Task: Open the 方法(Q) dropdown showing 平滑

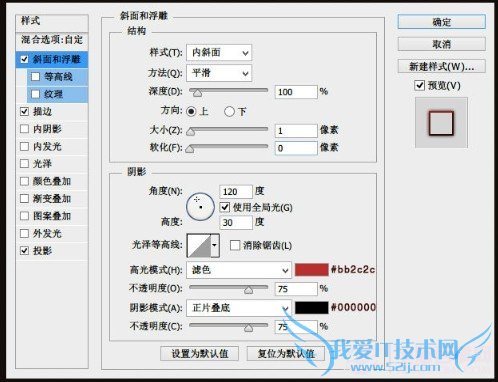Action: (219, 73)
